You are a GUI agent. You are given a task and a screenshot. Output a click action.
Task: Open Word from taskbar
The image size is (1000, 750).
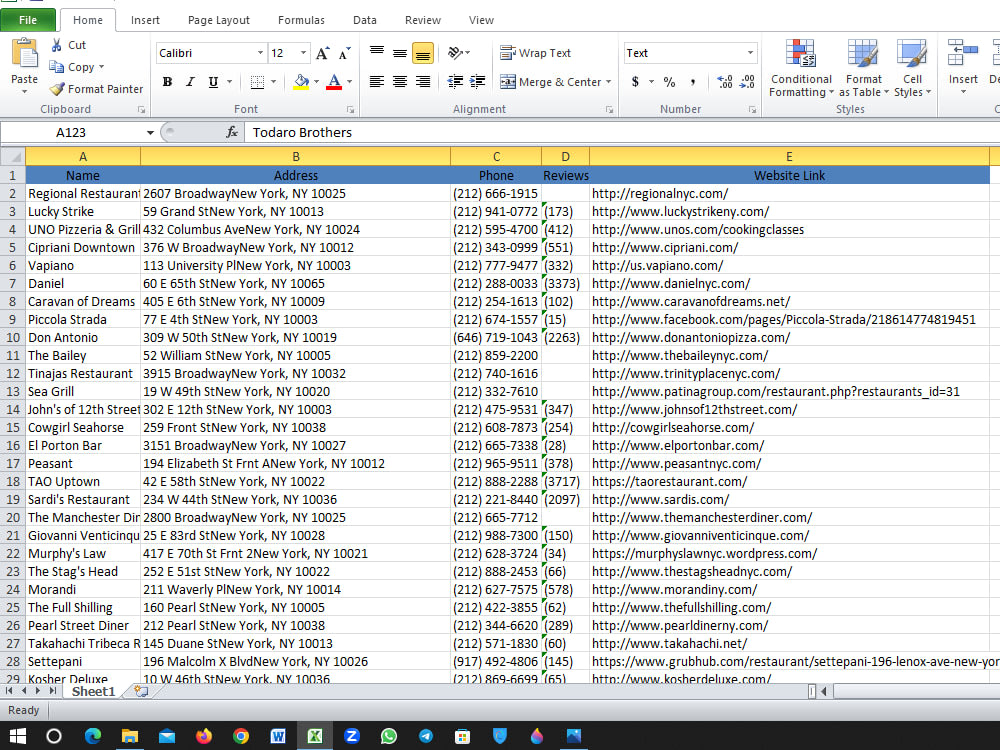click(x=277, y=736)
